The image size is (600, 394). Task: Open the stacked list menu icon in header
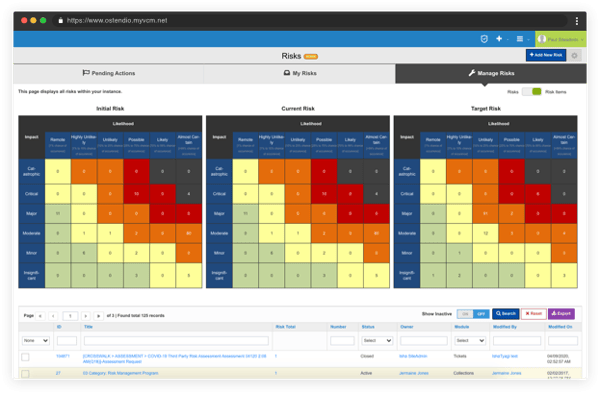click(520, 39)
